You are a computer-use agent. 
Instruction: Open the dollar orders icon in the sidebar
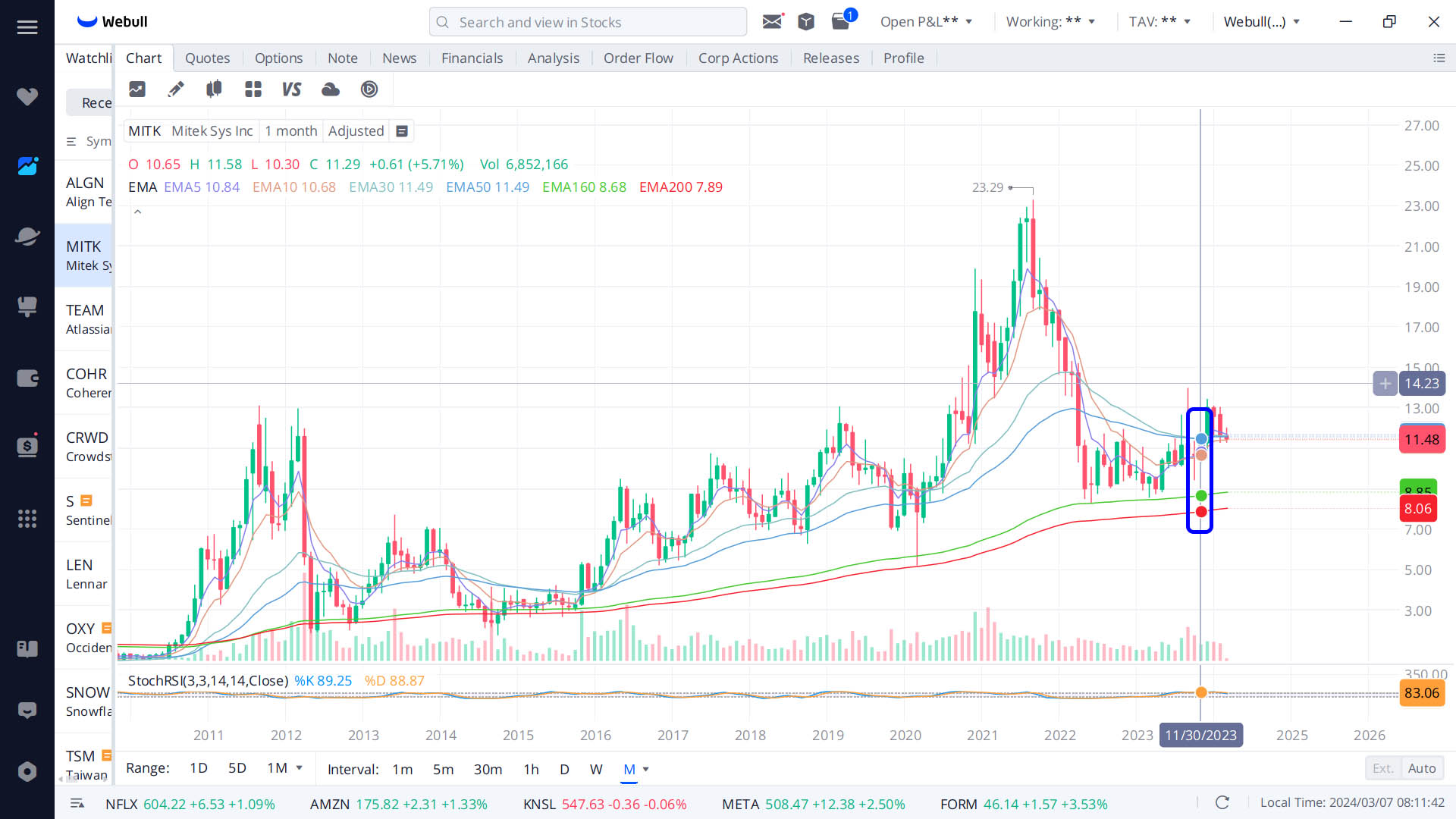[27, 446]
